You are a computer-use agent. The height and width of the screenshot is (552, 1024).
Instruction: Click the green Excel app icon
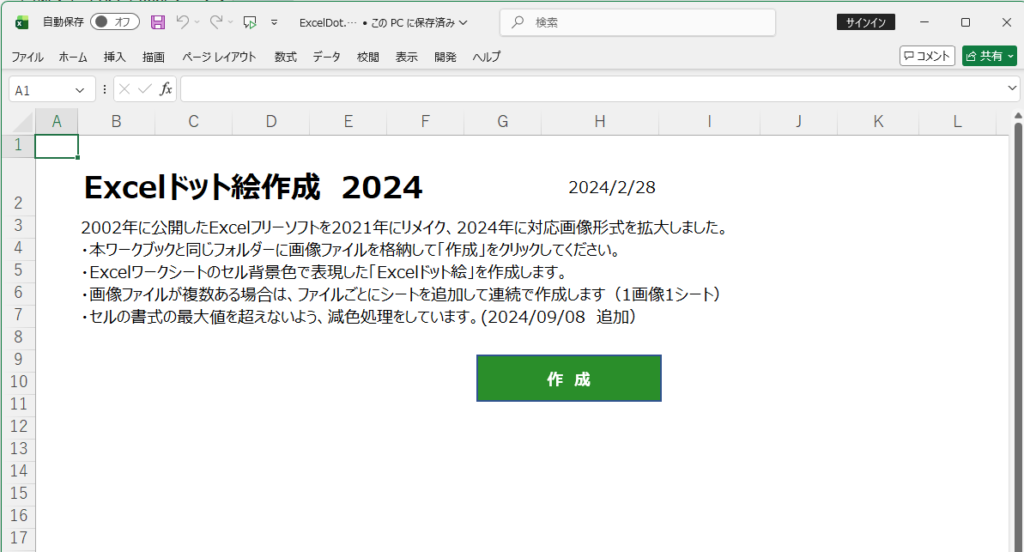click(x=22, y=22)
